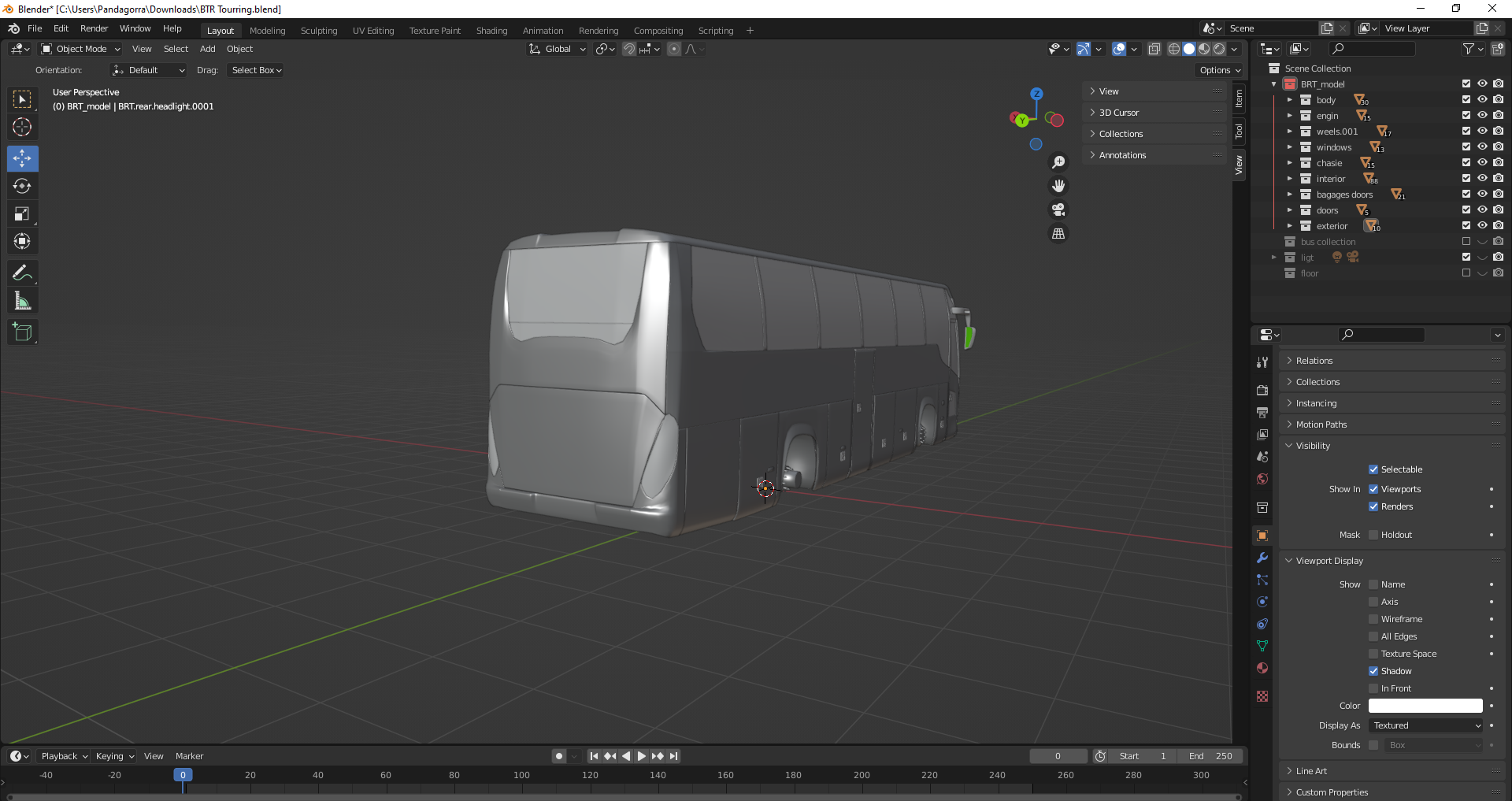Click the white object Color swatch
The height and width of the screenshot is (801, 1512).
pyautogui.click(x=1425, y=706)
